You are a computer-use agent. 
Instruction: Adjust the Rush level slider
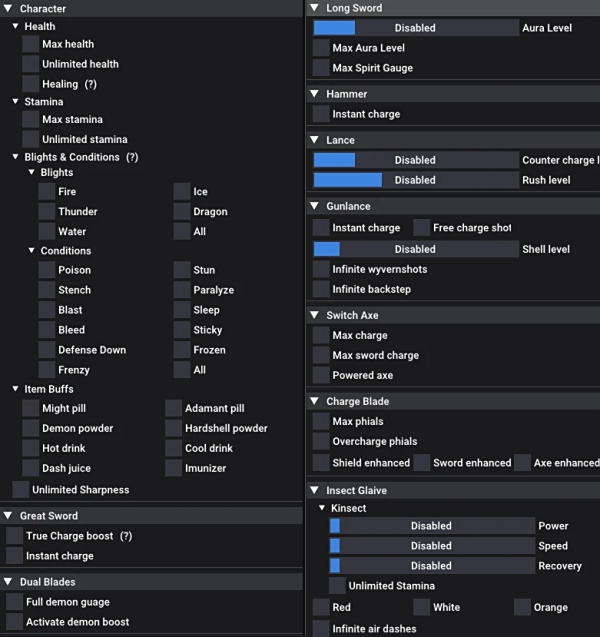click(x=416, y=180)
